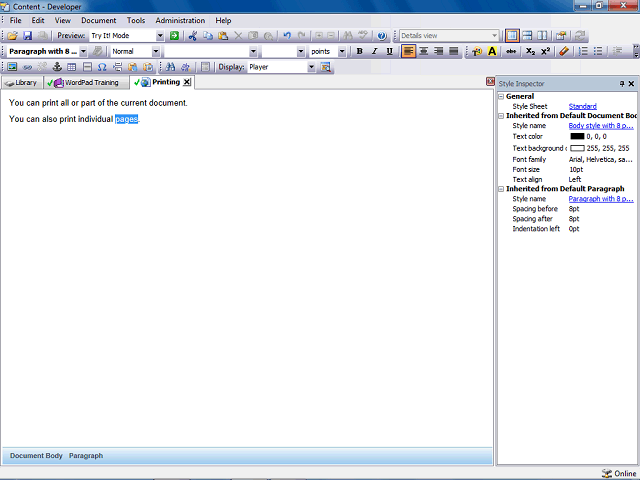The height and width of the screenshot is (480, 640).
Task: Apply yellow highlight with the A icon
Action: (492, 51)
